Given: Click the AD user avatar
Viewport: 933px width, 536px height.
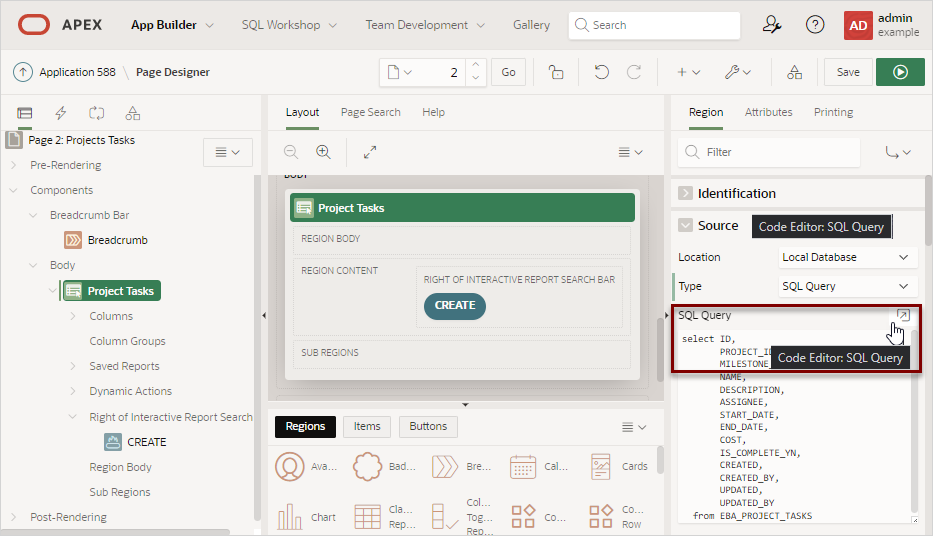Looking at the screenshot, I should click(x=857, y=26).
